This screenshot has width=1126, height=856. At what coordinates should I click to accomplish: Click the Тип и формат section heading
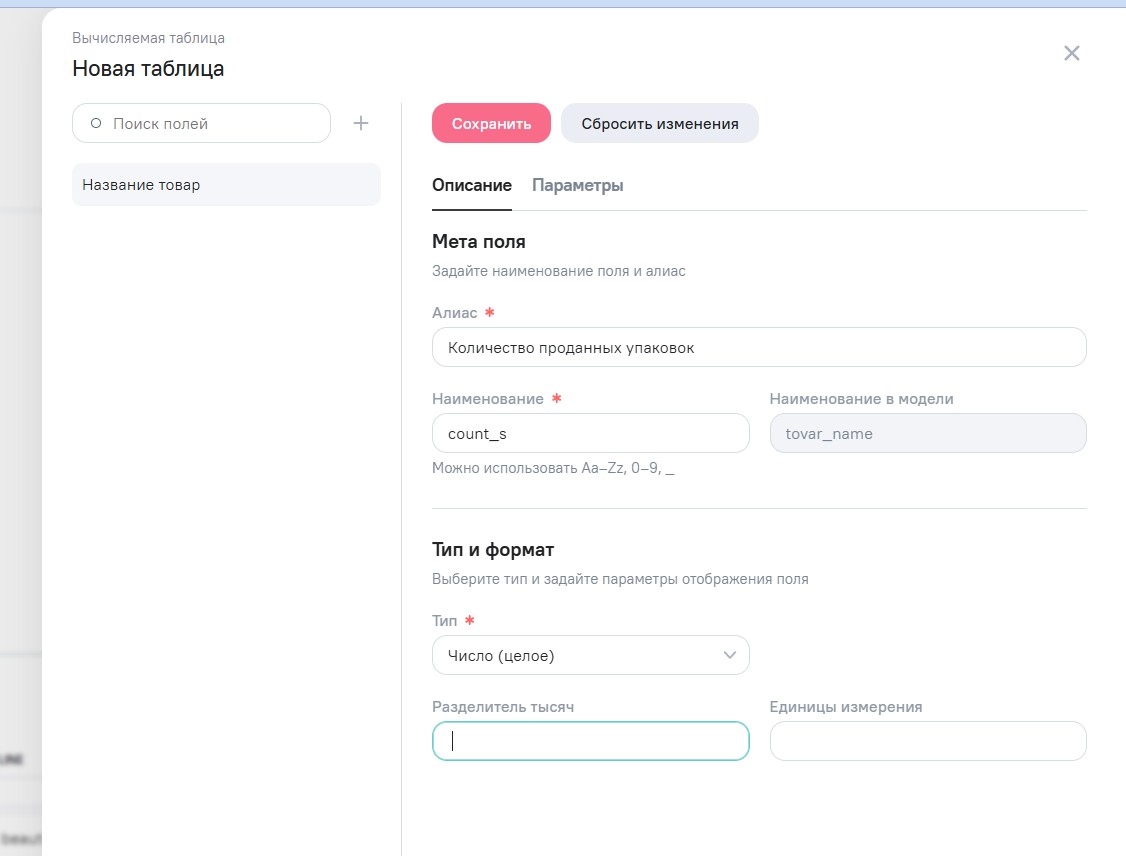492,549
